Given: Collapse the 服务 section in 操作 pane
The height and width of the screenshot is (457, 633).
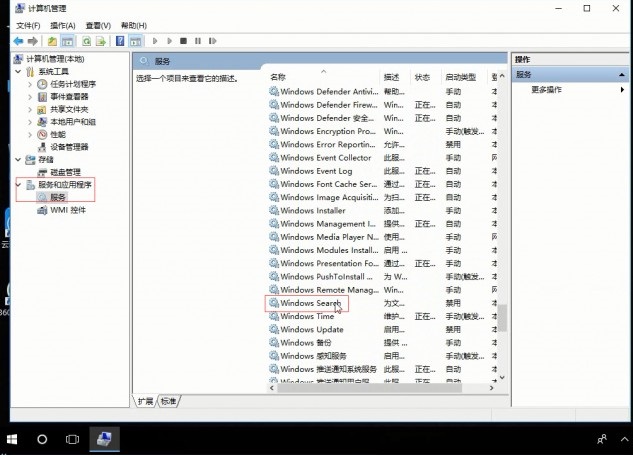Looking at the screenshot, I should 622,75.
